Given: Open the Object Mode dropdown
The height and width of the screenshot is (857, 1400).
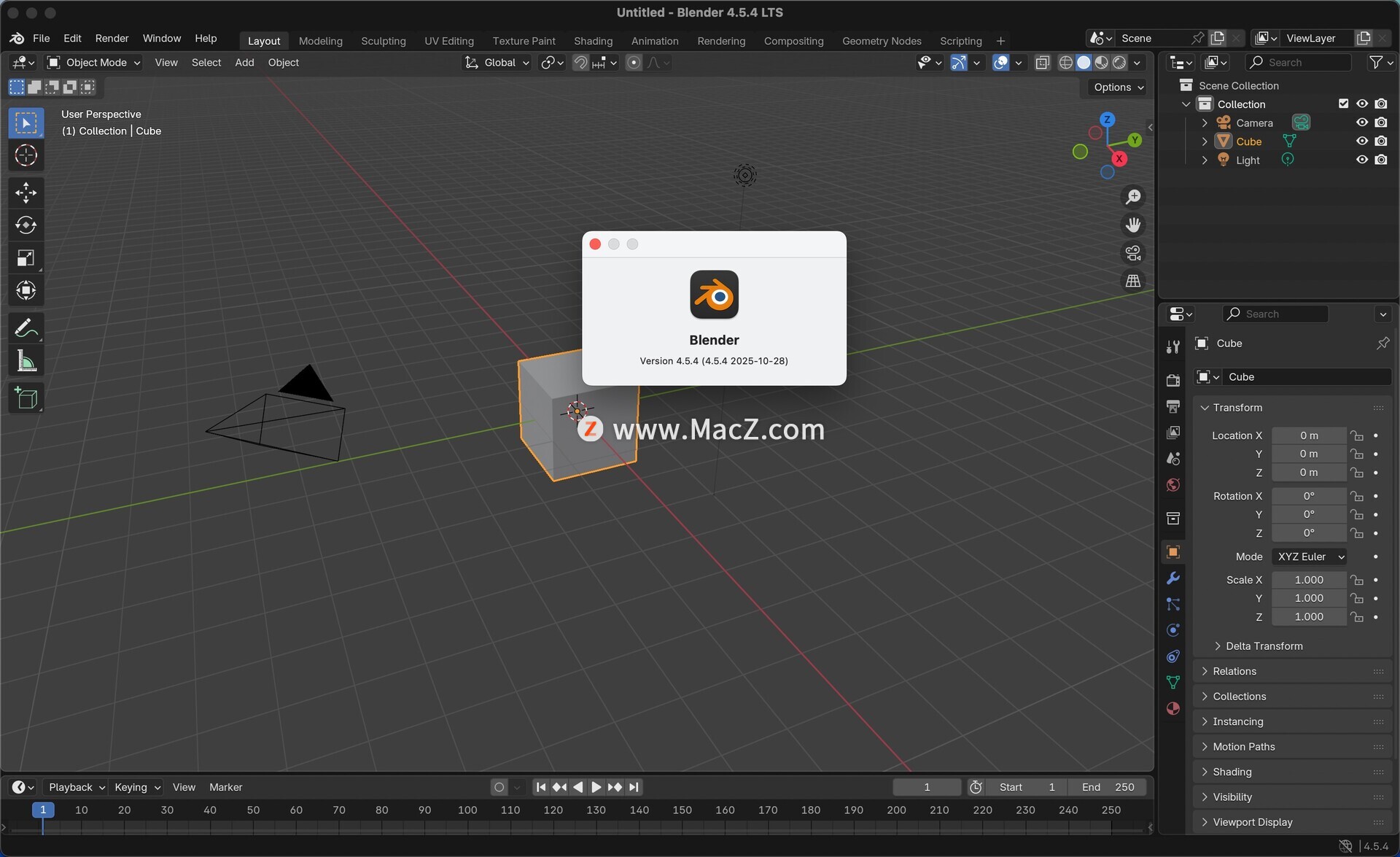Looking at the screenshot, I should (94, 63).
